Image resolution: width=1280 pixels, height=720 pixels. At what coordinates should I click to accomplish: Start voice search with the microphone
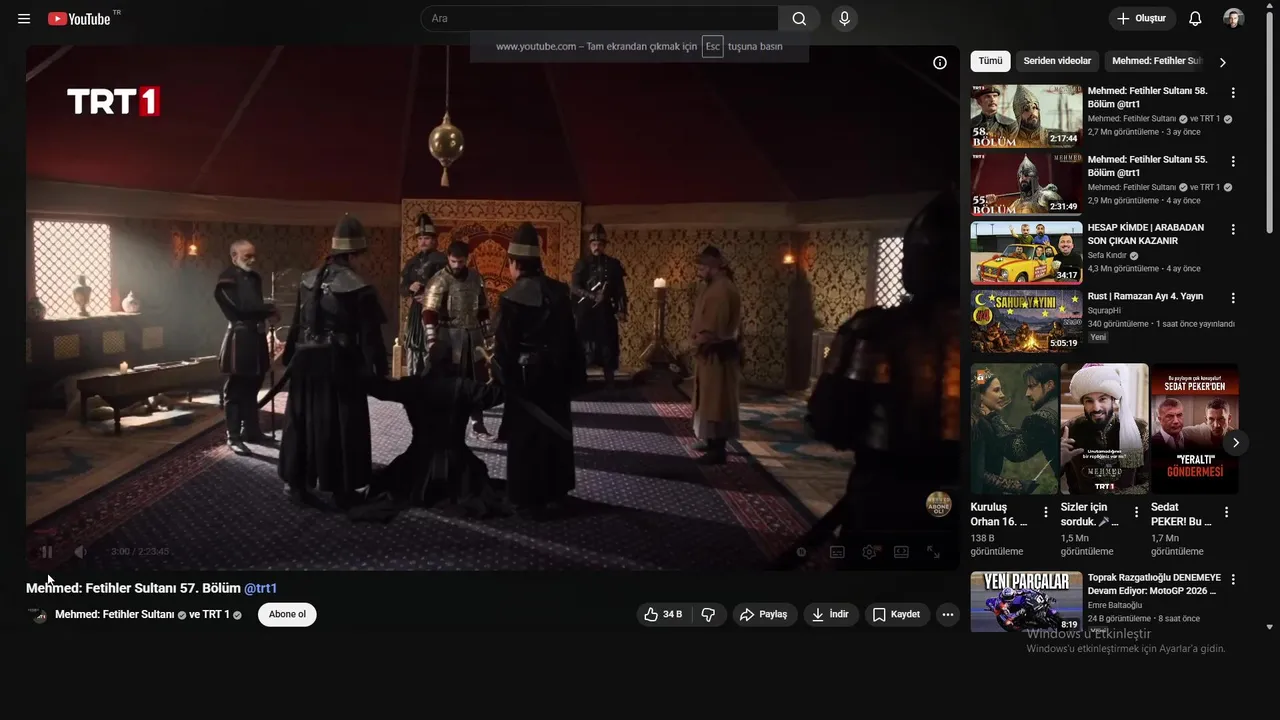click(x=845, y=19)
